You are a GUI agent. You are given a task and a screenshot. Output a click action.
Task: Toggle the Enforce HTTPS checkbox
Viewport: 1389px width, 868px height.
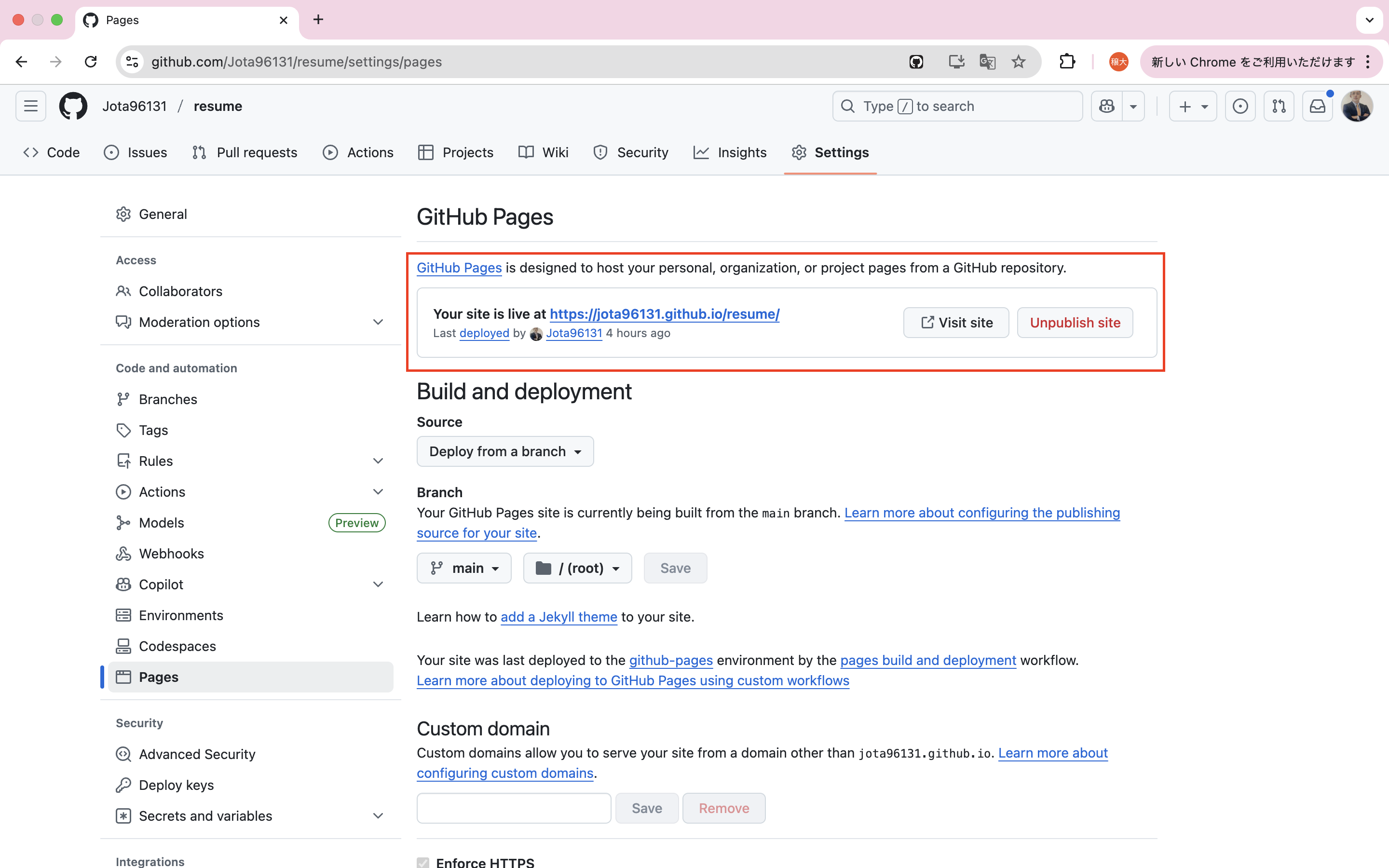[x=423, y=862]
